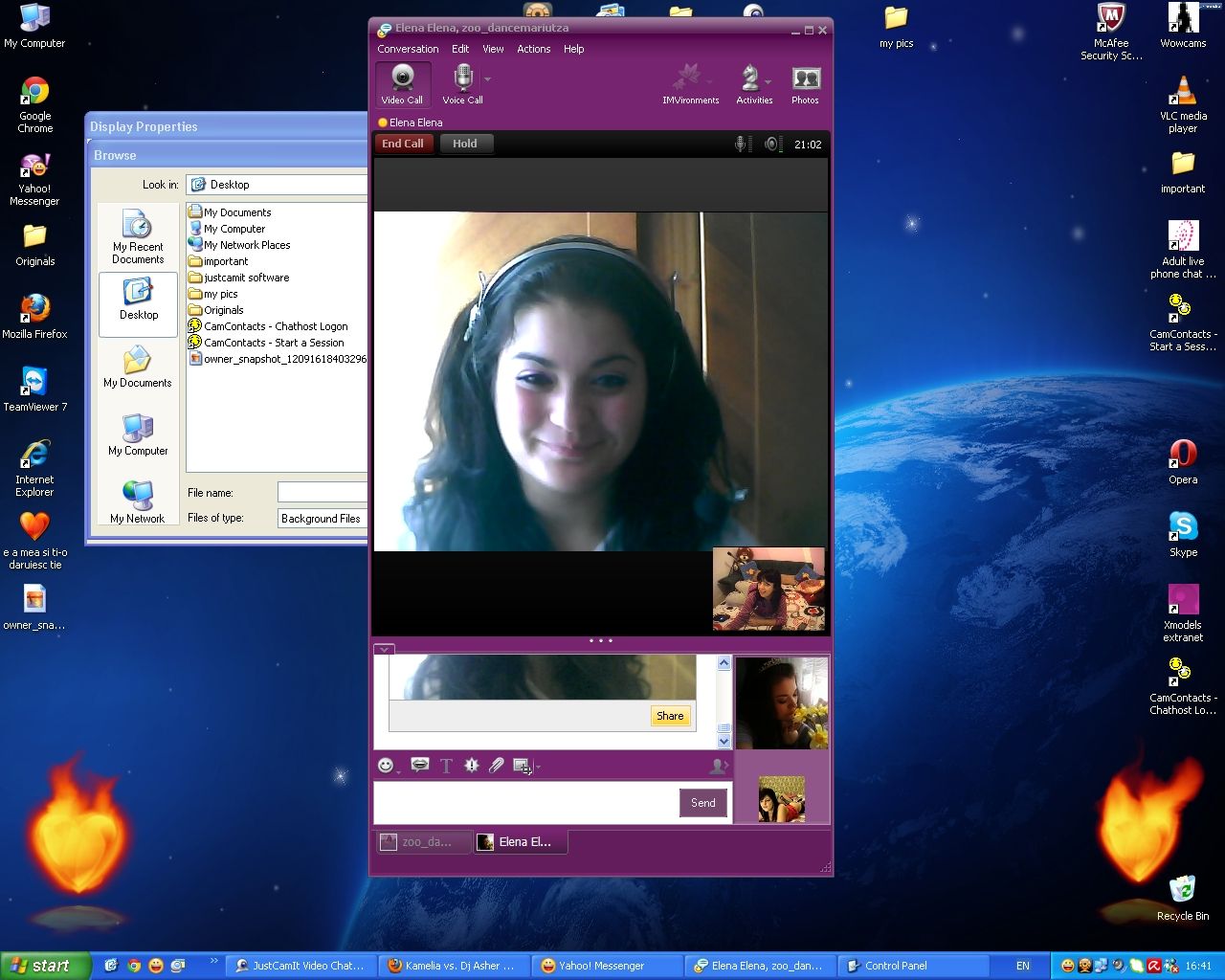Switch to Control Panel taskbar button
The width and height of the screenshot is (1225, 980).
pyautogui.click(x=914, y=966)
